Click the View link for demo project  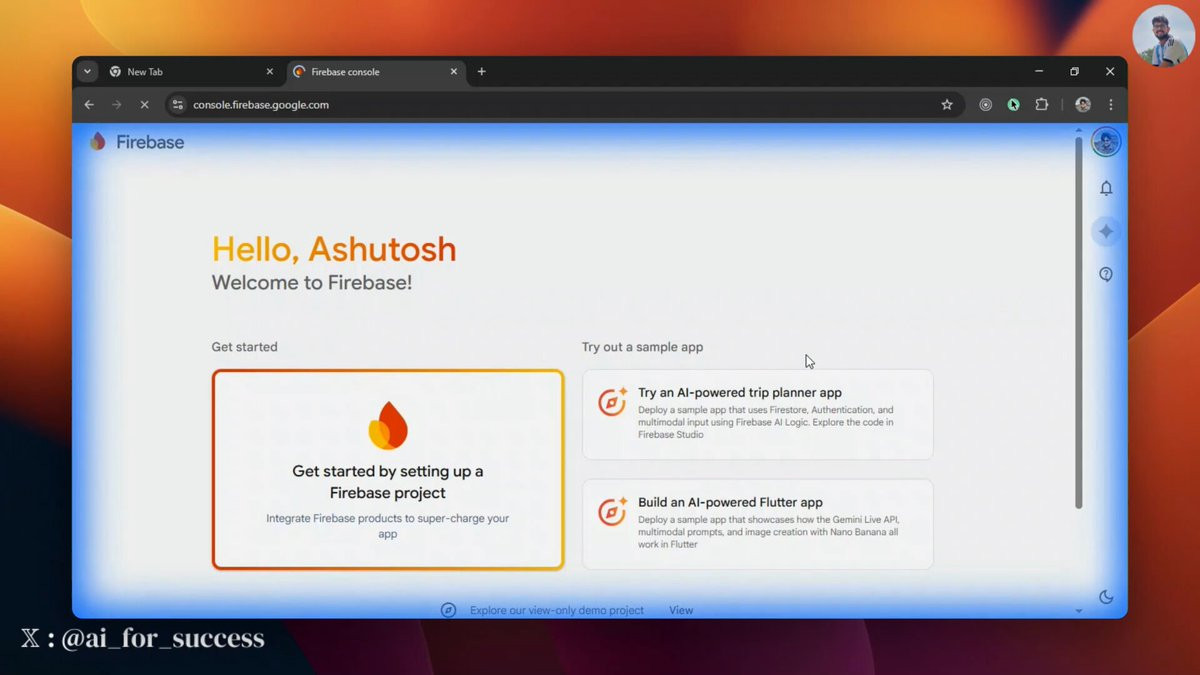681,610
